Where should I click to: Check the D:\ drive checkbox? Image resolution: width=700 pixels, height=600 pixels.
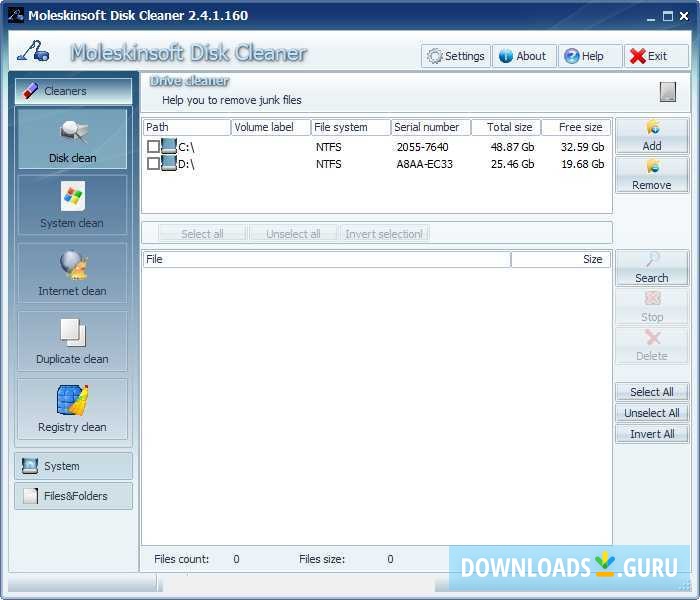click(x=153, y=163)
